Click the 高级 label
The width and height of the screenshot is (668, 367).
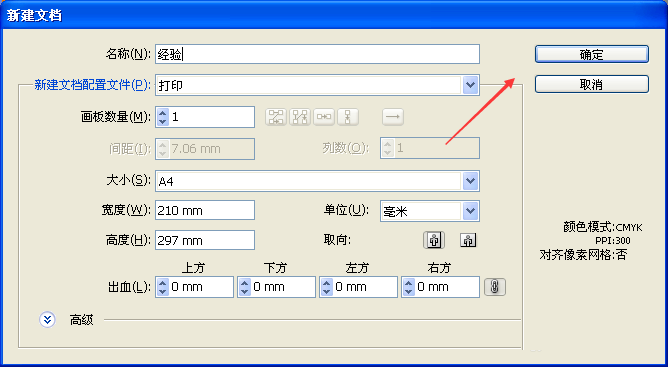81,320
